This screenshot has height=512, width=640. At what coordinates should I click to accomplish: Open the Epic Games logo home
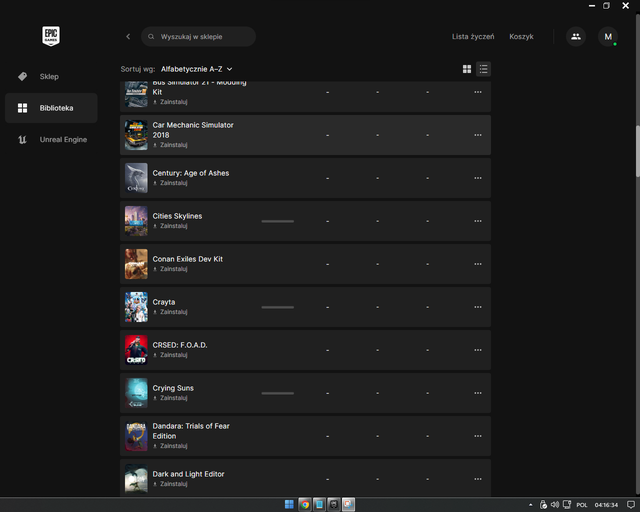point(51,36)
